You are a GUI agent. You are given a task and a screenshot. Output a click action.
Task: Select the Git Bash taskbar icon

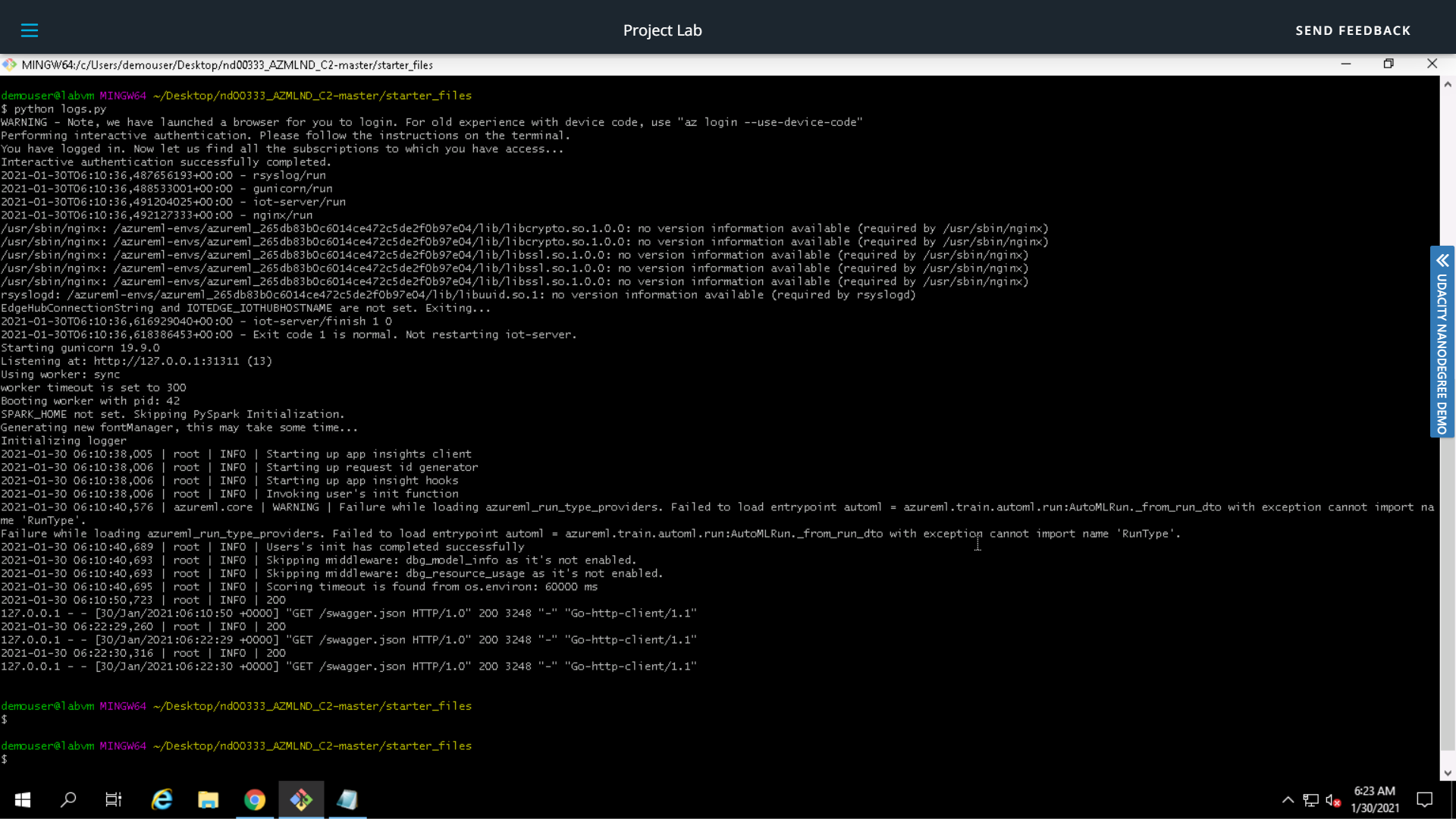click(x=301, y=799)
